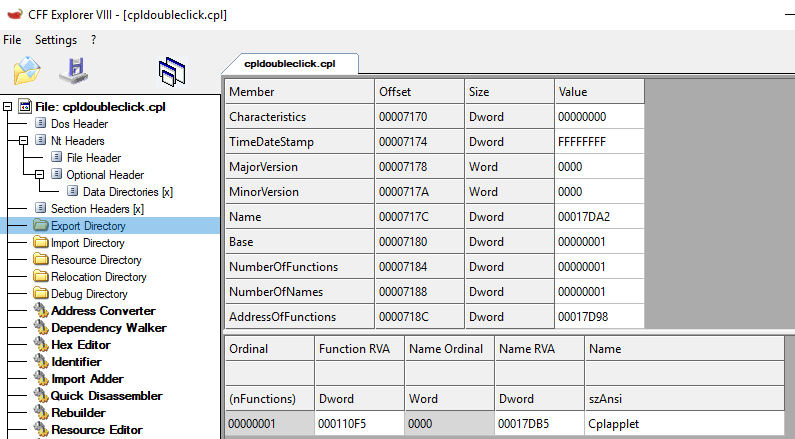Click the Function RVA cell 000110F5
795x439 pixels.
359,423
